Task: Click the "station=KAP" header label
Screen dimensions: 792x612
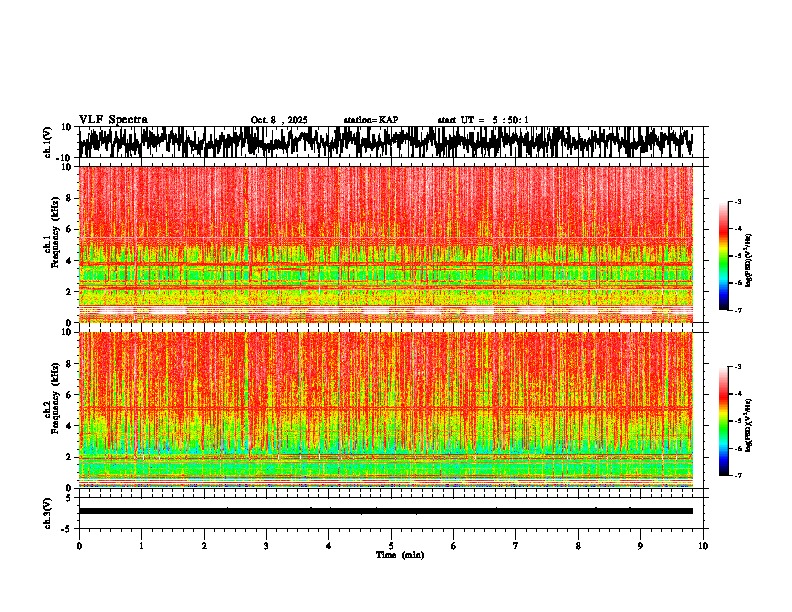Action: [371, 120]
